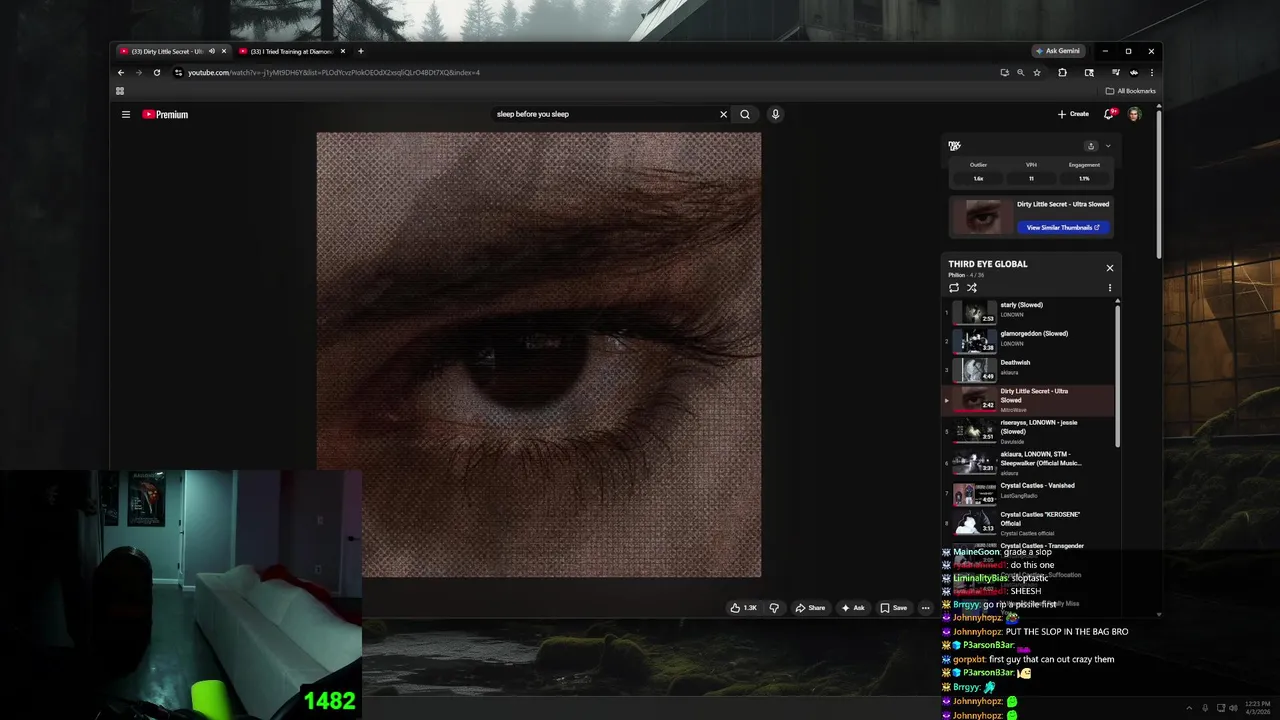1280x720 pixels.
Task: Show hidden taskbar tray icons
Action: click(1189, 708)
